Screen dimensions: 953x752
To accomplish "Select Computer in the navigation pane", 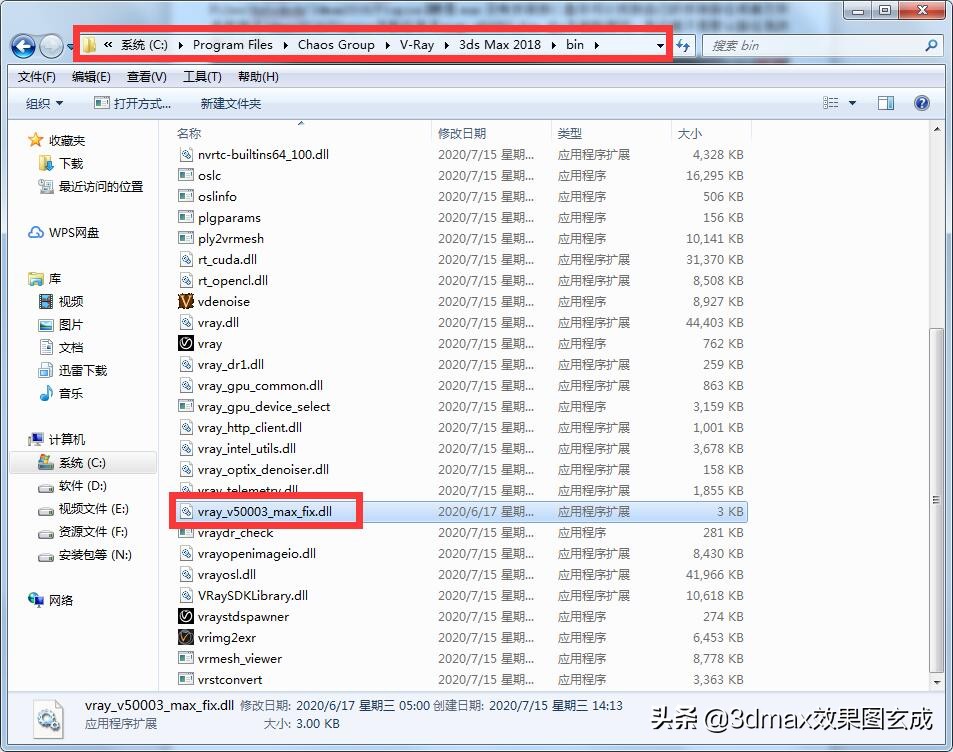I will click(57, 439).
